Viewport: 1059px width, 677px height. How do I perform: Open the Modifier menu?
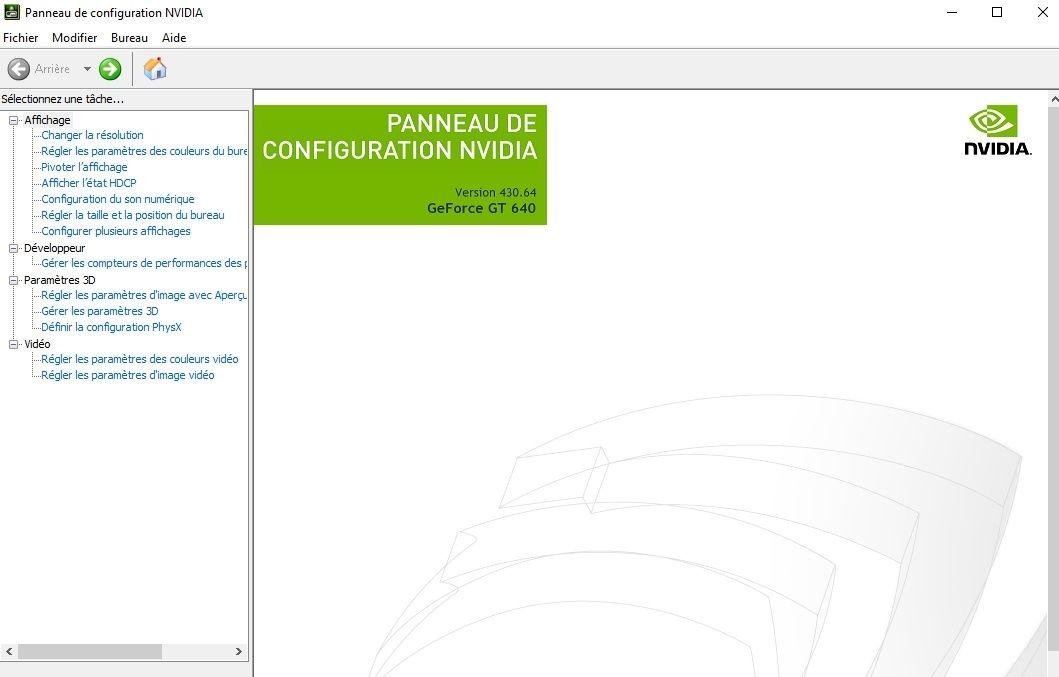coord(74,38)
